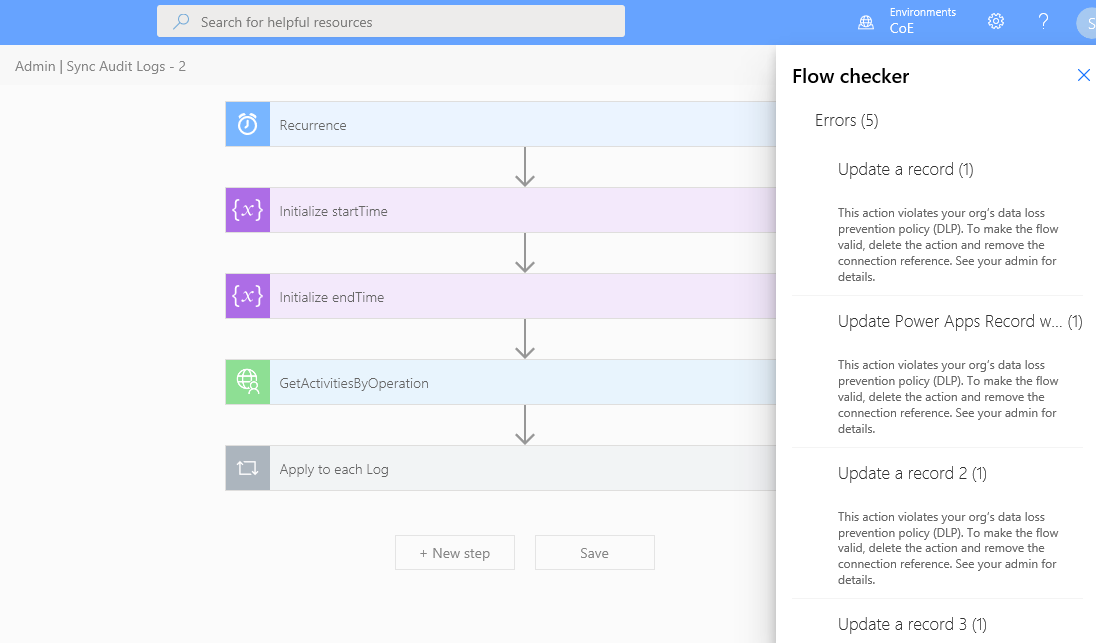The width and height of the screenshot is (1096, 643).
Task: Select the Update a record (1) error entry
Action: tap(905, 169)
